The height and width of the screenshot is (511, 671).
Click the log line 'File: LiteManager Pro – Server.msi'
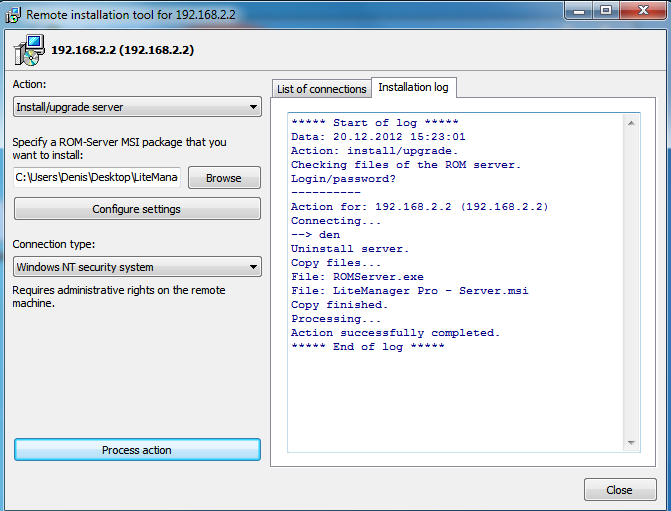(x=410, y=291)
